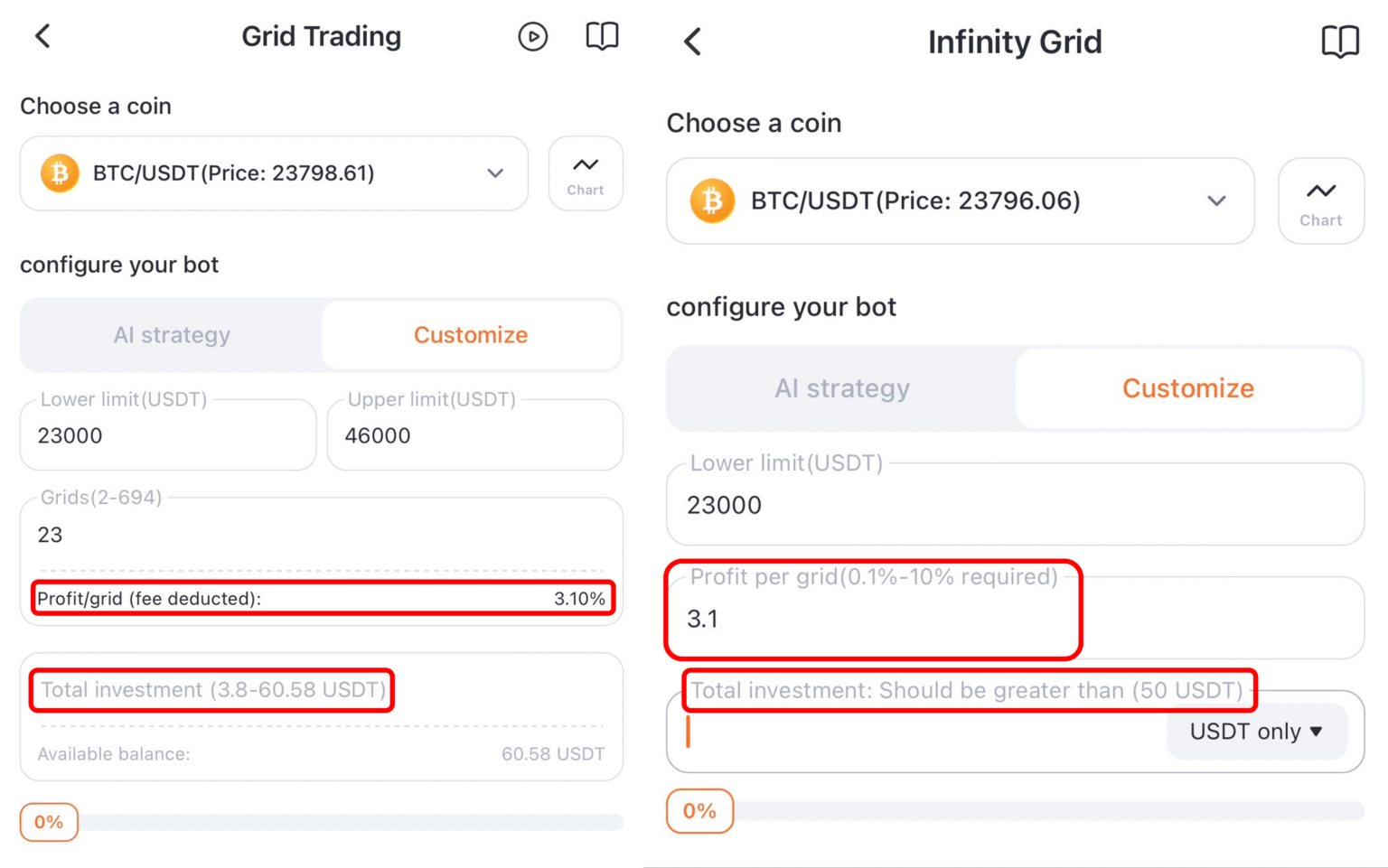Edit the Lower limit field showing 23000
This screenshot has width=1388, height=868.
coord(167,435)
